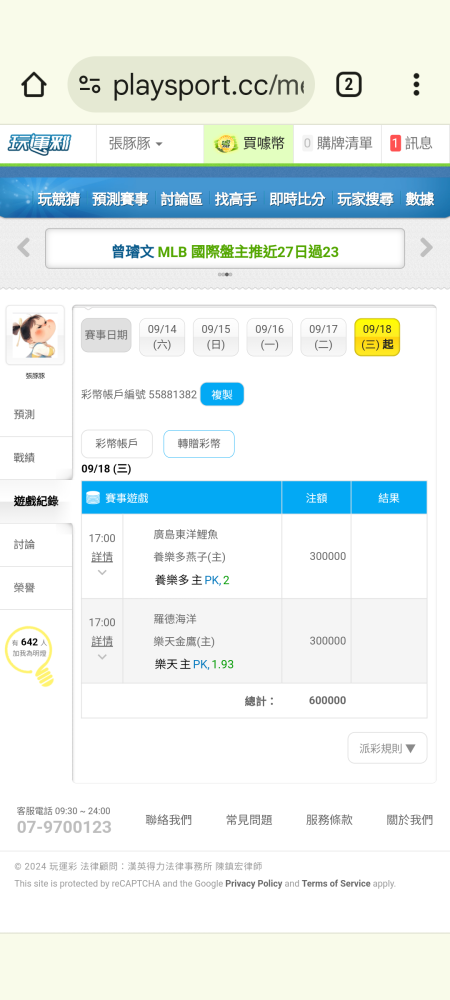This screenshot has width=450, height=1000.
Task: Click 詳情 link for 羅德海洋 game
Action: click(102, 641)
